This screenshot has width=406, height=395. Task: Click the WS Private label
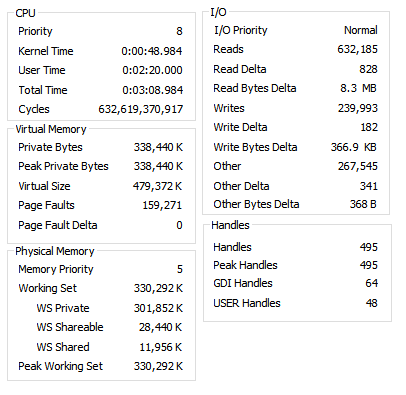[x=63, y=308]
